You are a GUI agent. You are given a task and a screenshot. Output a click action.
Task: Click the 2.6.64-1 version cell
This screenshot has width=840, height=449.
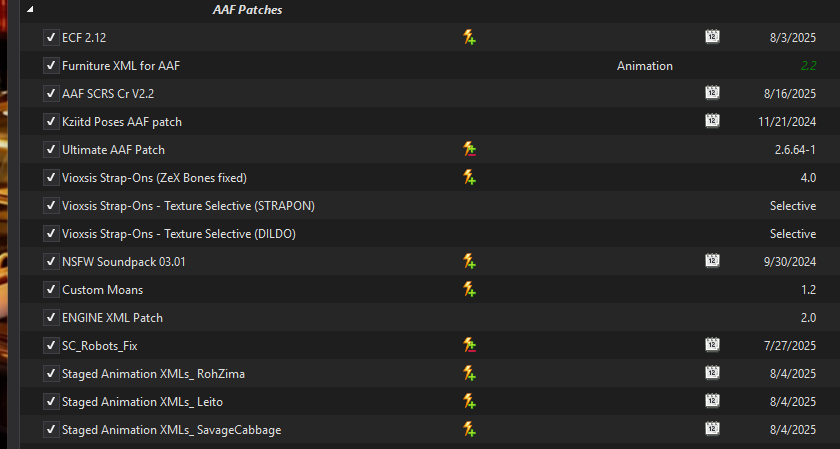(x=795, y=149)
